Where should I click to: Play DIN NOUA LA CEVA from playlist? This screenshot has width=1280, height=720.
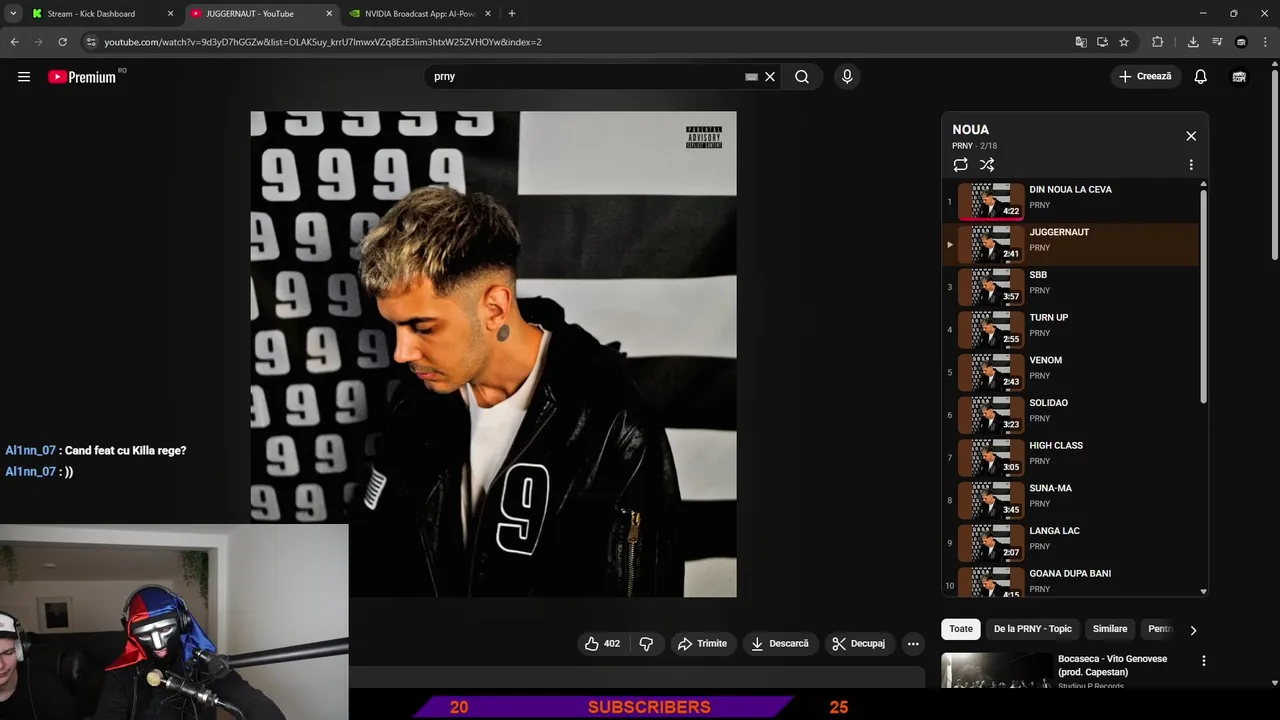pyautogui.click(x=1070, y=200)
